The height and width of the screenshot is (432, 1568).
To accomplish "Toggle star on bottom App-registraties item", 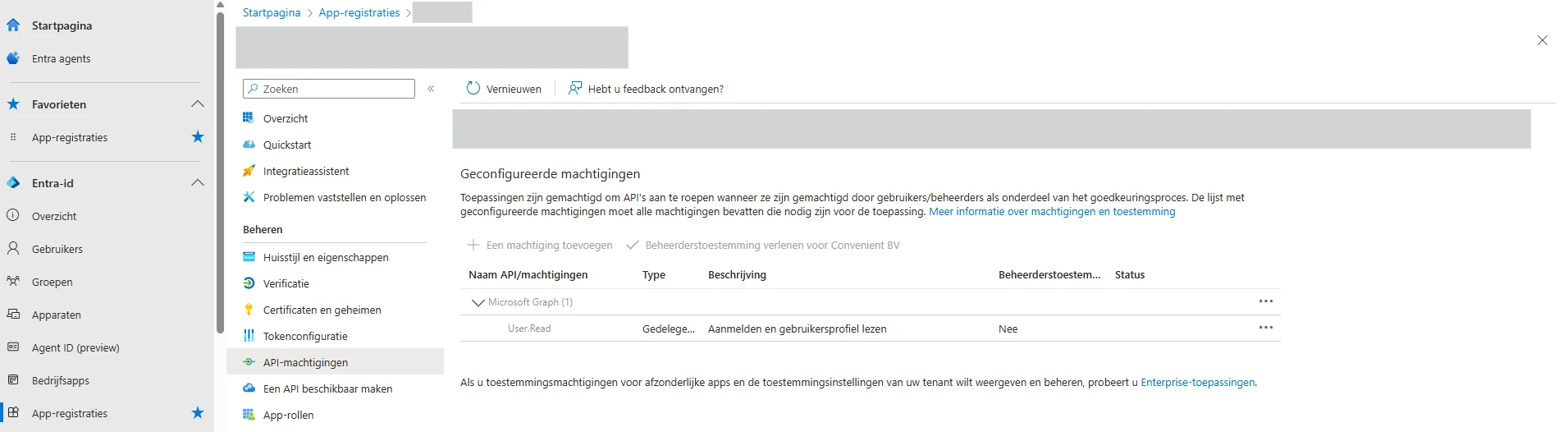I will pos(198,413).
